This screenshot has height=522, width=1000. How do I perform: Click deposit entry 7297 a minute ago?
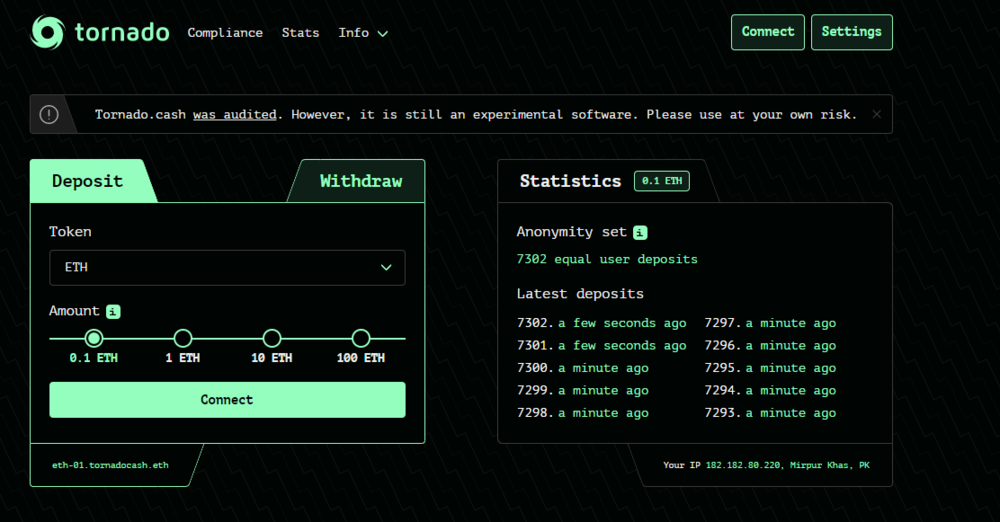(x=770, y=323)
